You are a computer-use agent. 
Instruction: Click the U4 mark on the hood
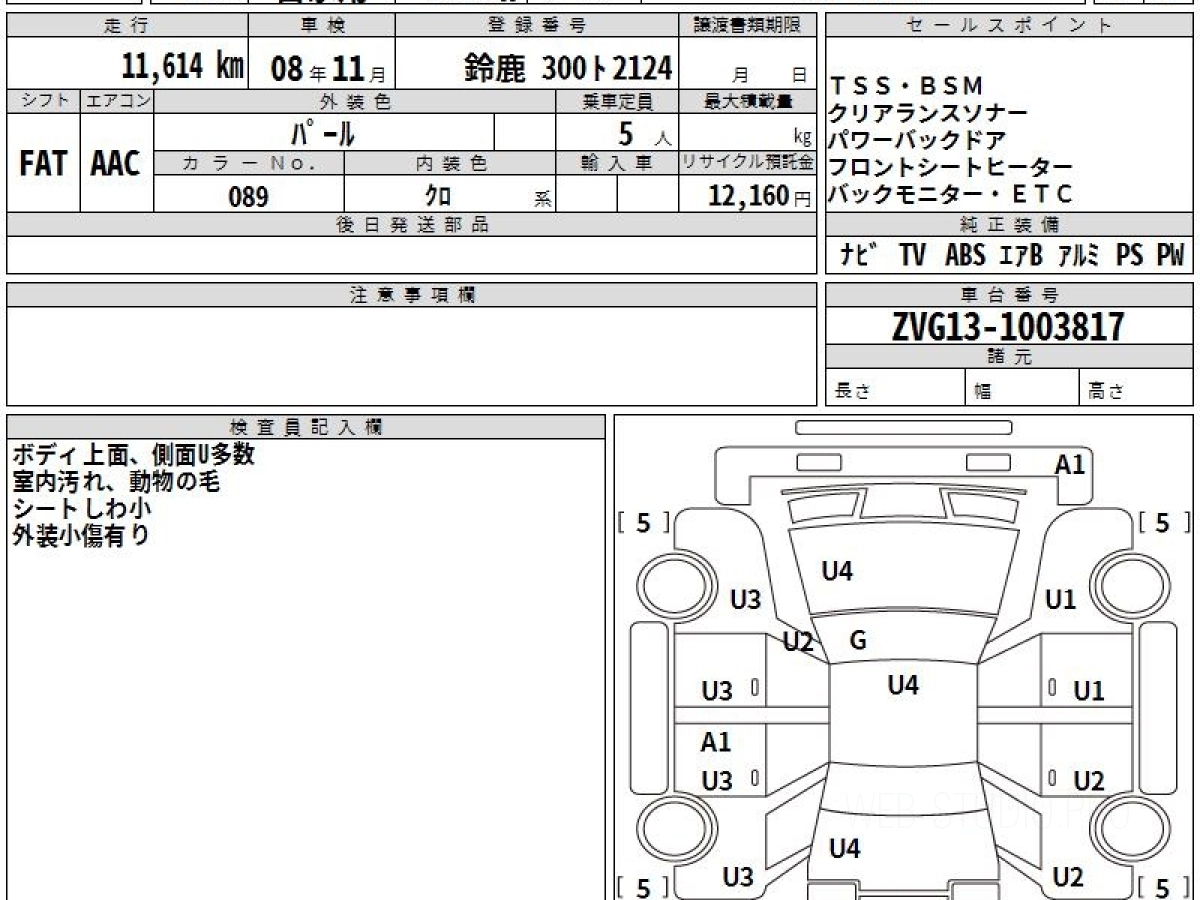pos(837,572)
